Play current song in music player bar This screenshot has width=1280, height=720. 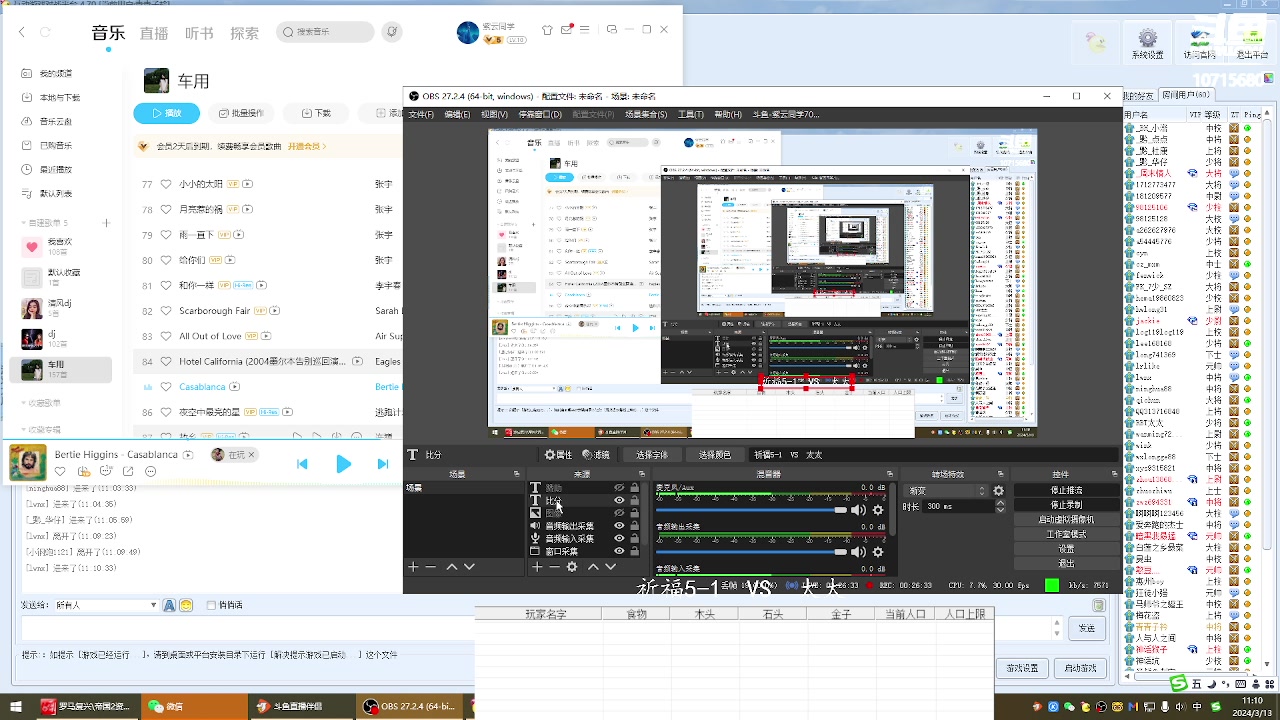(343, 464)
